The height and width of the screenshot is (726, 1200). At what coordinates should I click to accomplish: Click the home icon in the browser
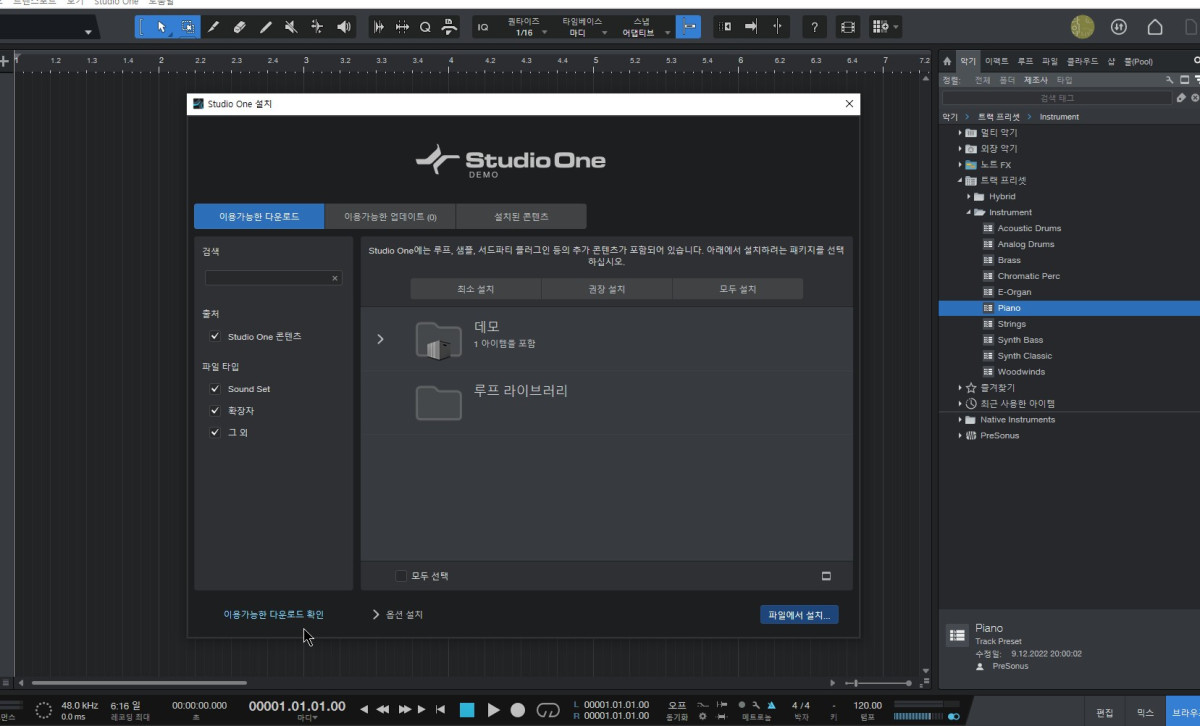[x=947, y=61]
